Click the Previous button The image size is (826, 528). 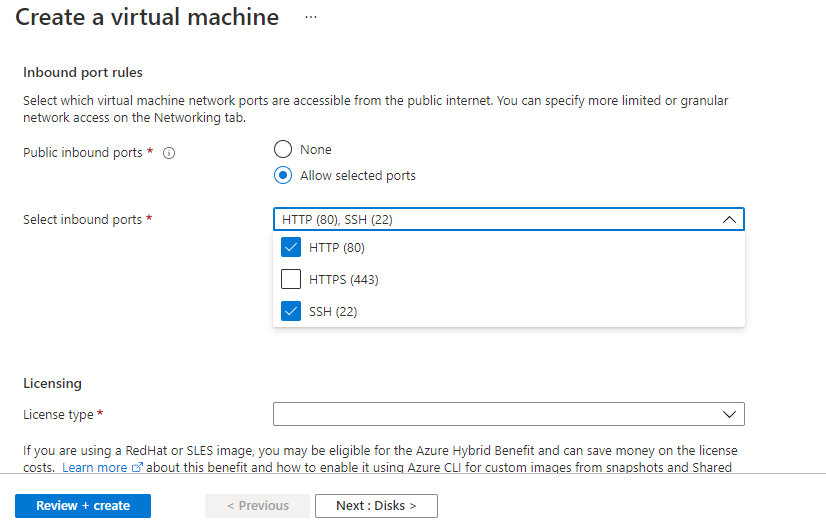[258, 506]
